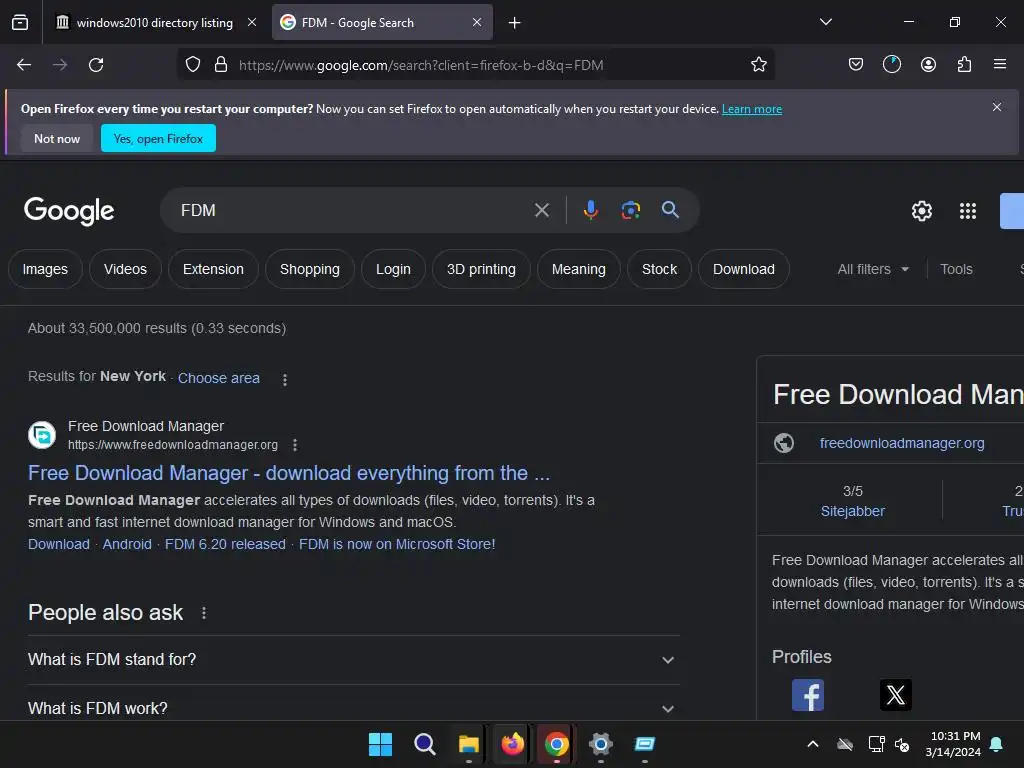
Task: Start Google voice search microphone
Action: point(590,210)
